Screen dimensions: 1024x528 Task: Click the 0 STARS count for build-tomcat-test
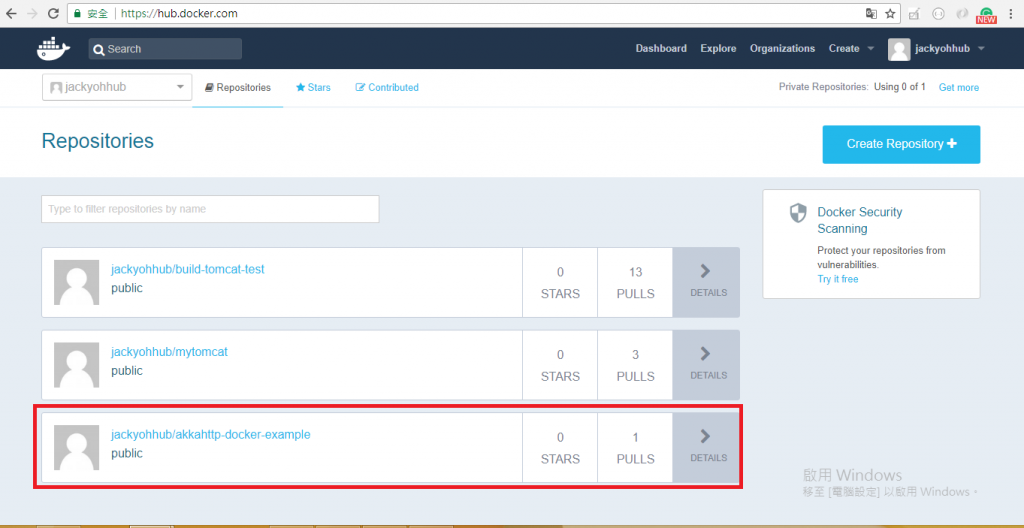(x=560, y=282)
